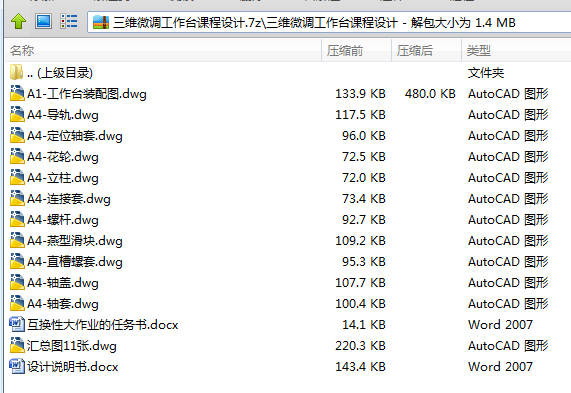
Task: Sort by the 压缩前 column header
Action: (356, 50)
